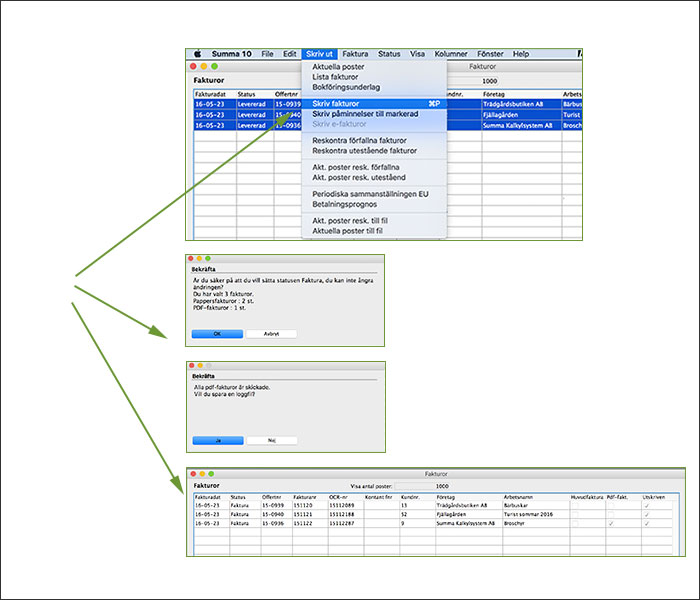Open the File menu
This screenshot has height=600, width=700.
267,54
